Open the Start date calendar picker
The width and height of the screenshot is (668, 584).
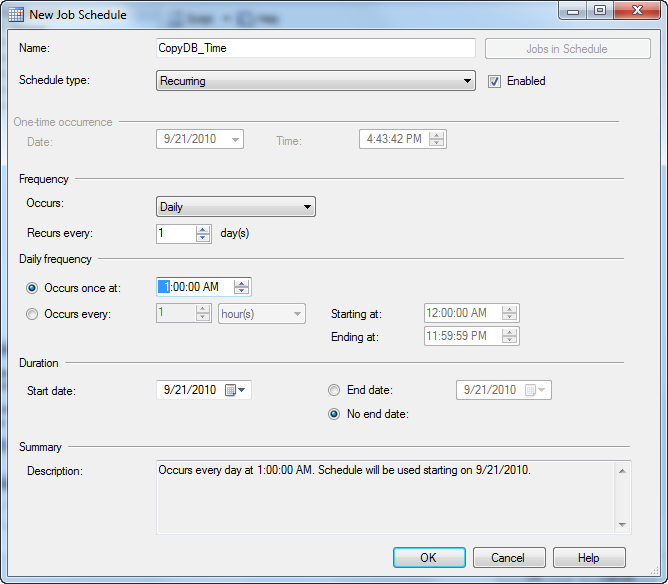click(x=235, y=390)
